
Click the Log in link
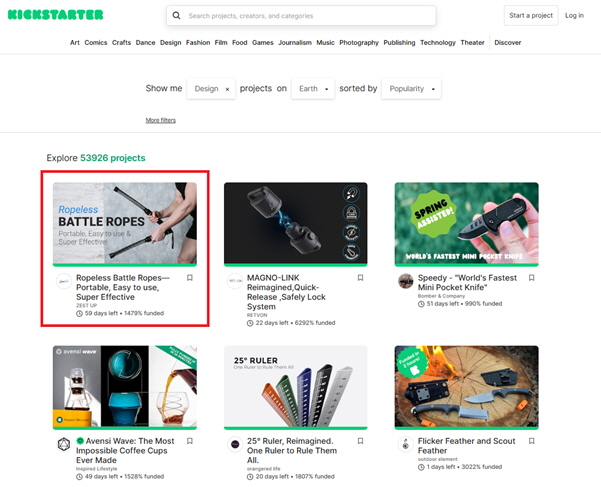point(574,15)
